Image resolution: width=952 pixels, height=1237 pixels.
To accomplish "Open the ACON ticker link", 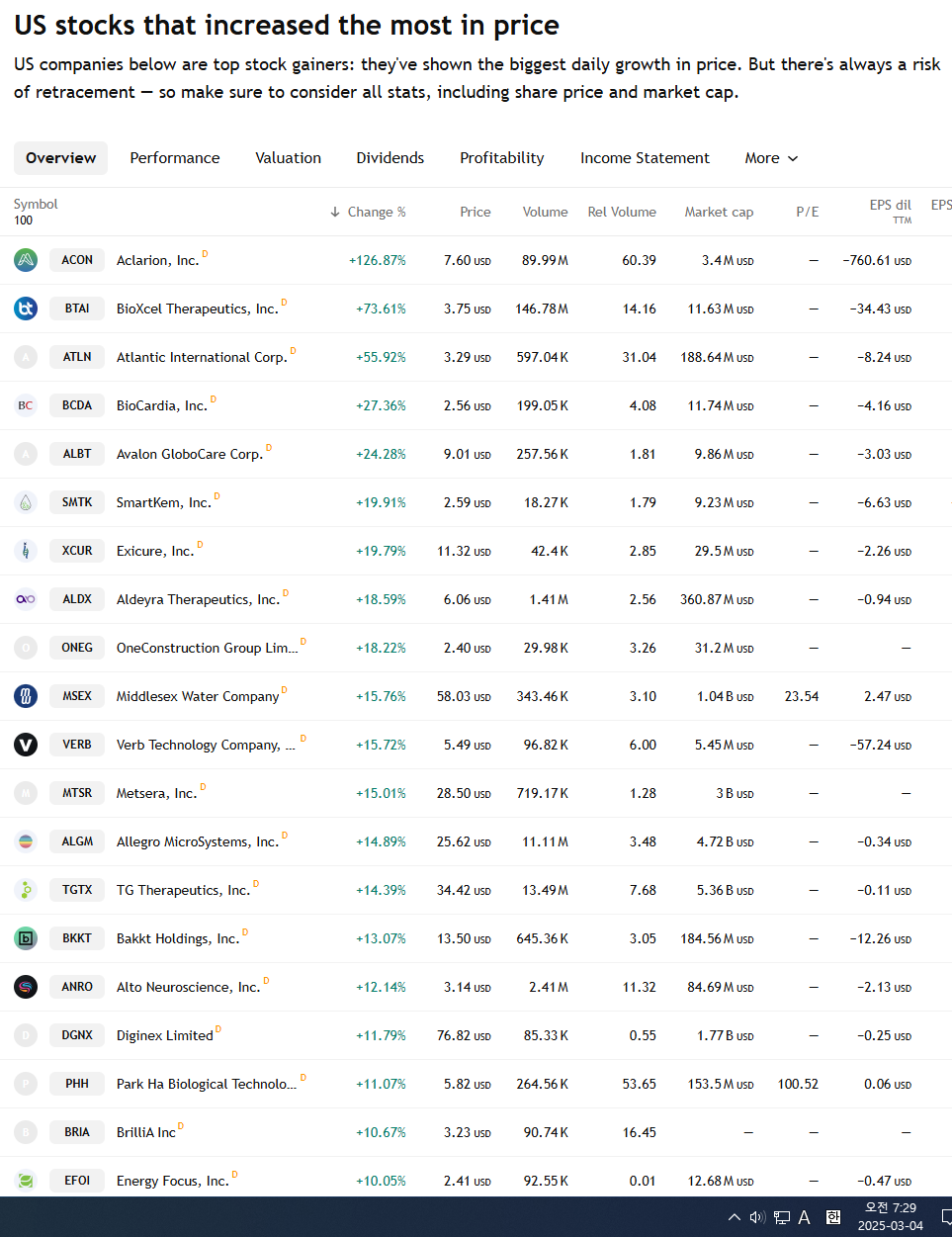I will [x=77, y=260].
